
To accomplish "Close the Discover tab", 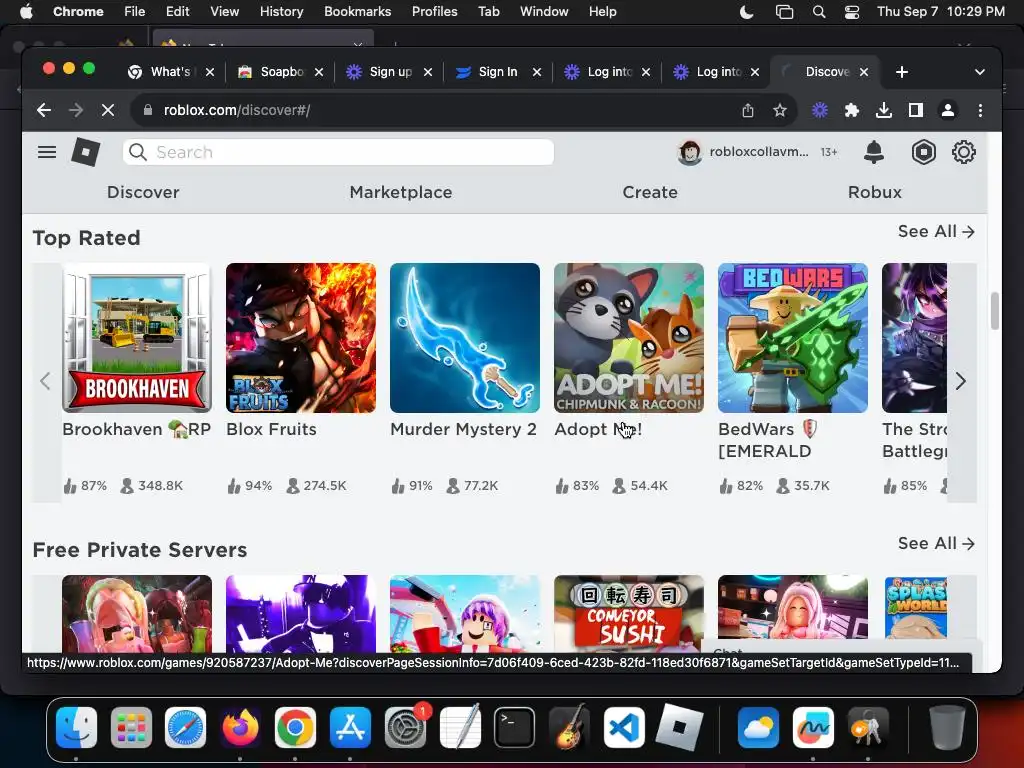I will point(864,72).
